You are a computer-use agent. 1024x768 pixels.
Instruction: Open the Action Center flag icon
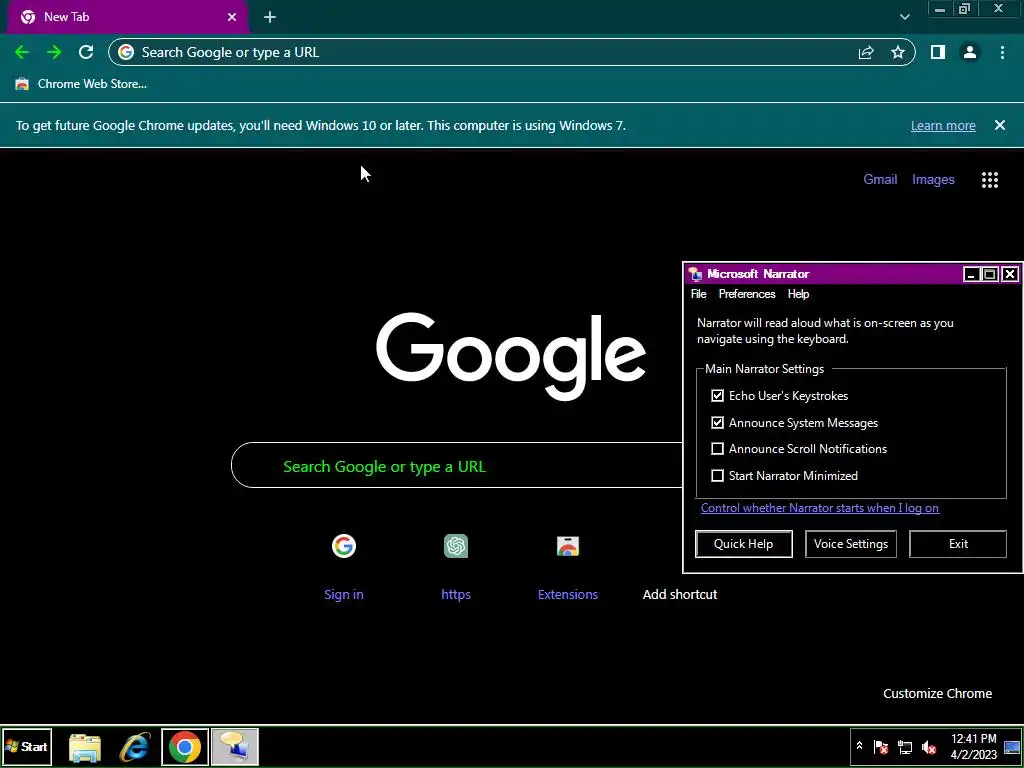pos(880,746)
